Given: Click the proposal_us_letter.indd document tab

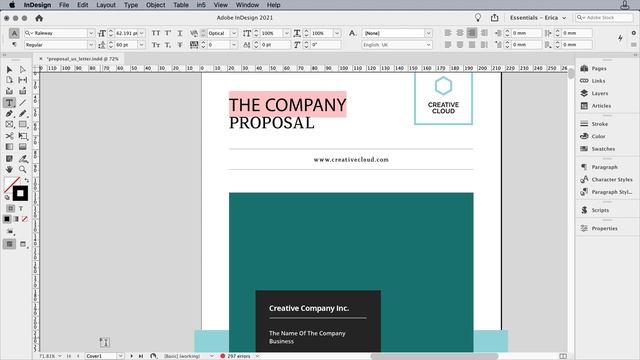Looking at the screenshot, I should (82, 59).
